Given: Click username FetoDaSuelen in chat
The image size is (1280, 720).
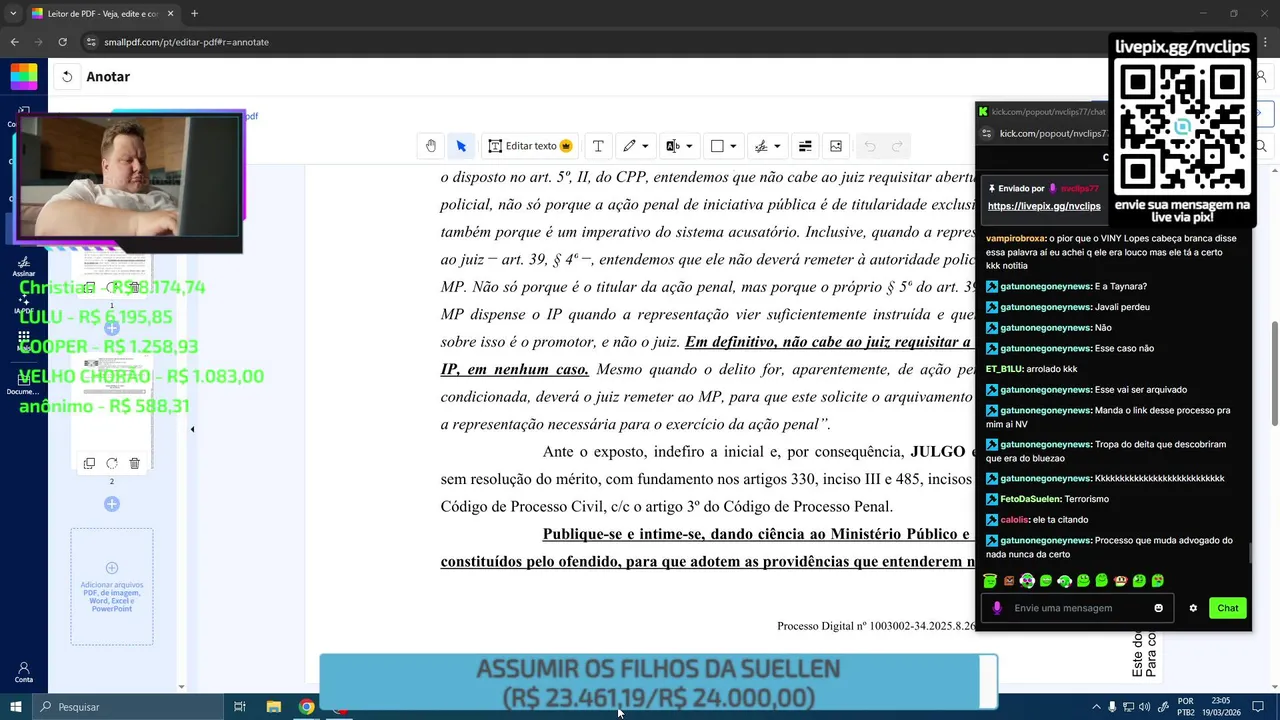Looking at the screenshot, I should (x=1030, y=499).
